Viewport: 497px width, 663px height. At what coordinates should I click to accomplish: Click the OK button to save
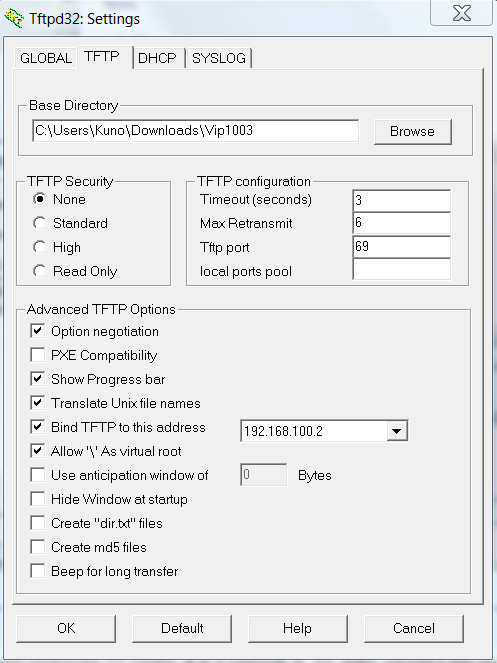point(66,628)
